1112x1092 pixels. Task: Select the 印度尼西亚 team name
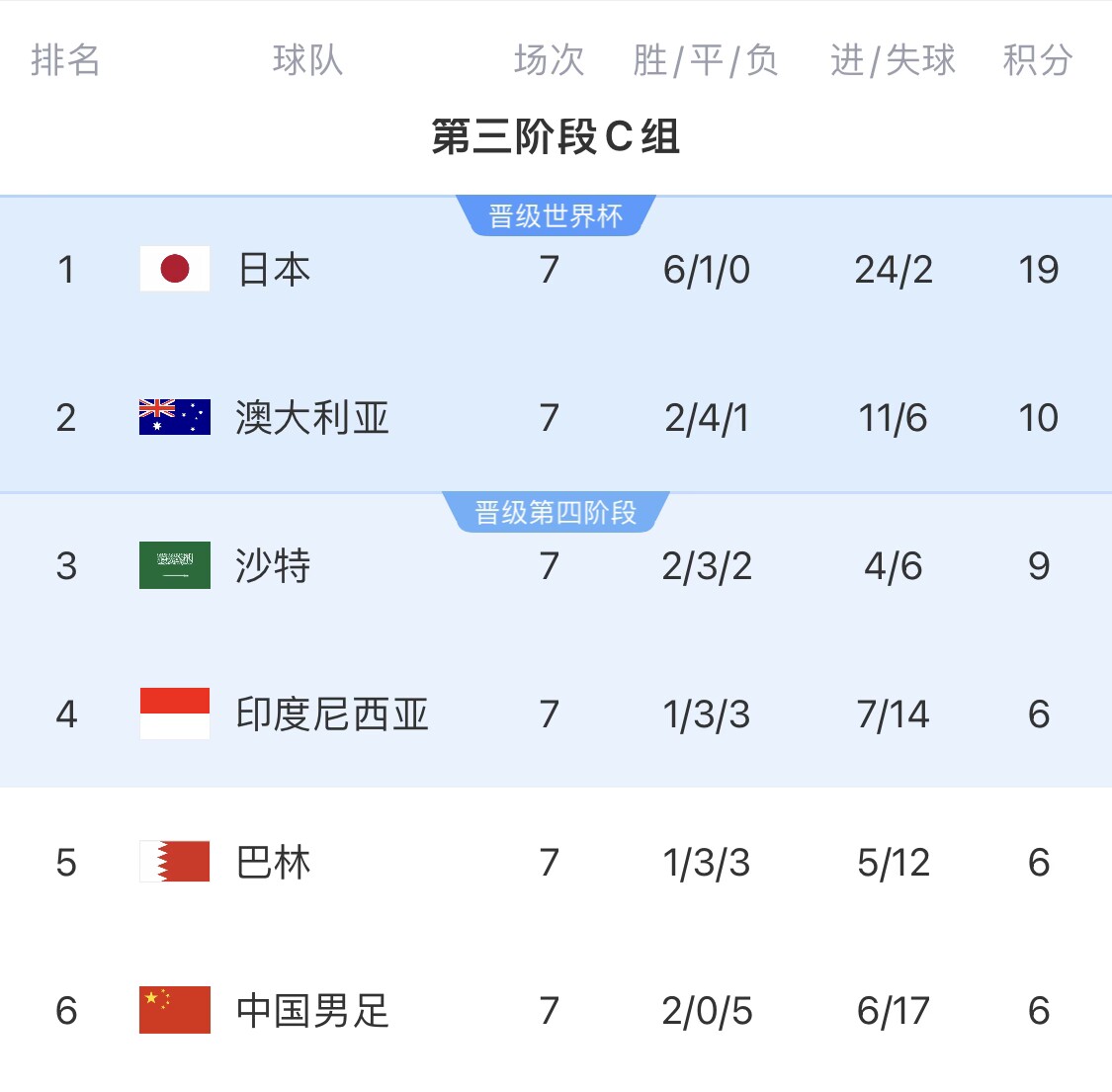coord(332,714)
